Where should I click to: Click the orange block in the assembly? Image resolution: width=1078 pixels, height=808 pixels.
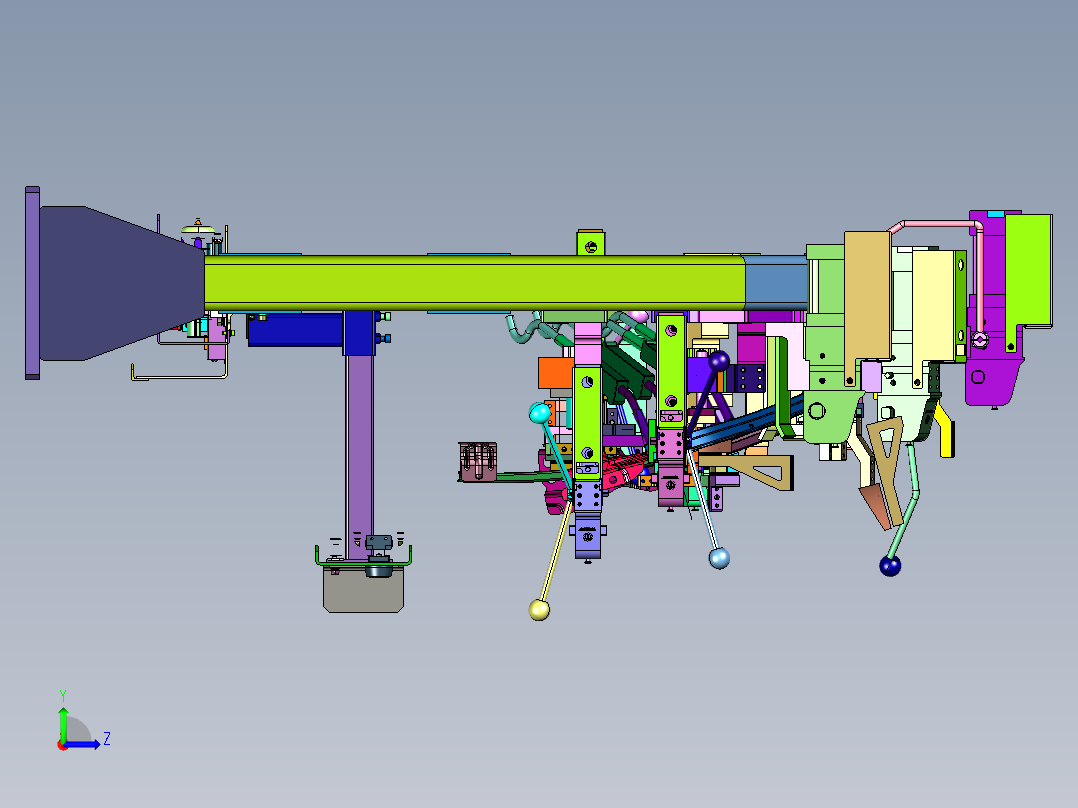556,373
